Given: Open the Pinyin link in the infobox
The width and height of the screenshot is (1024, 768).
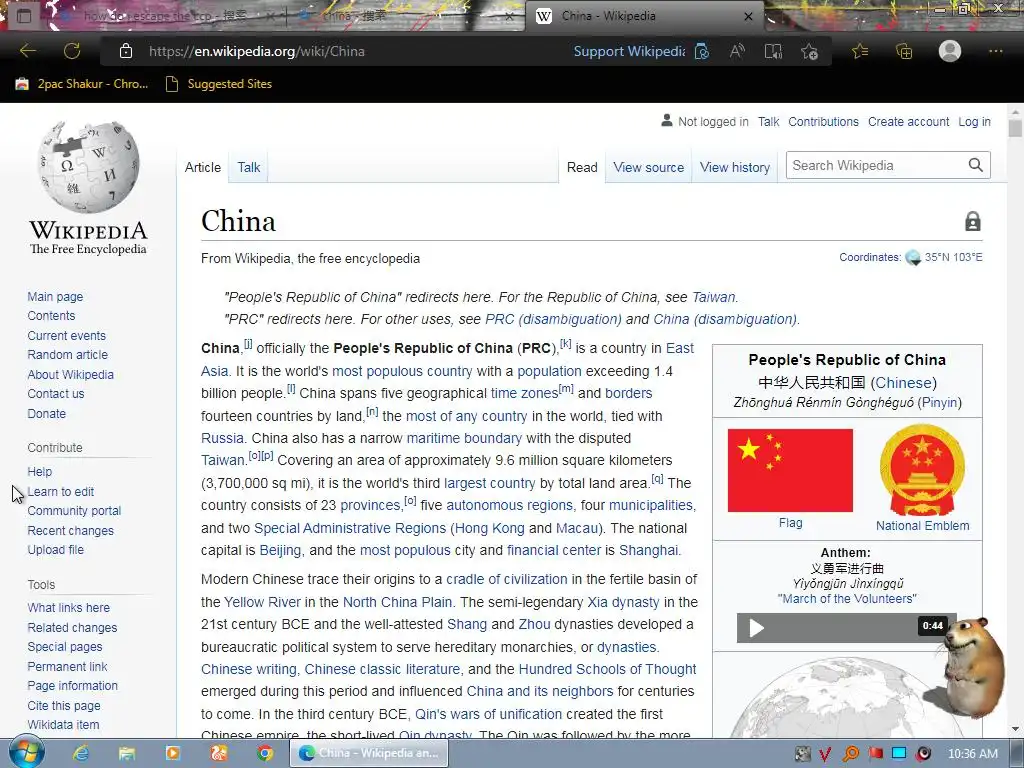Looking at the screenshot, I should 939,402.
